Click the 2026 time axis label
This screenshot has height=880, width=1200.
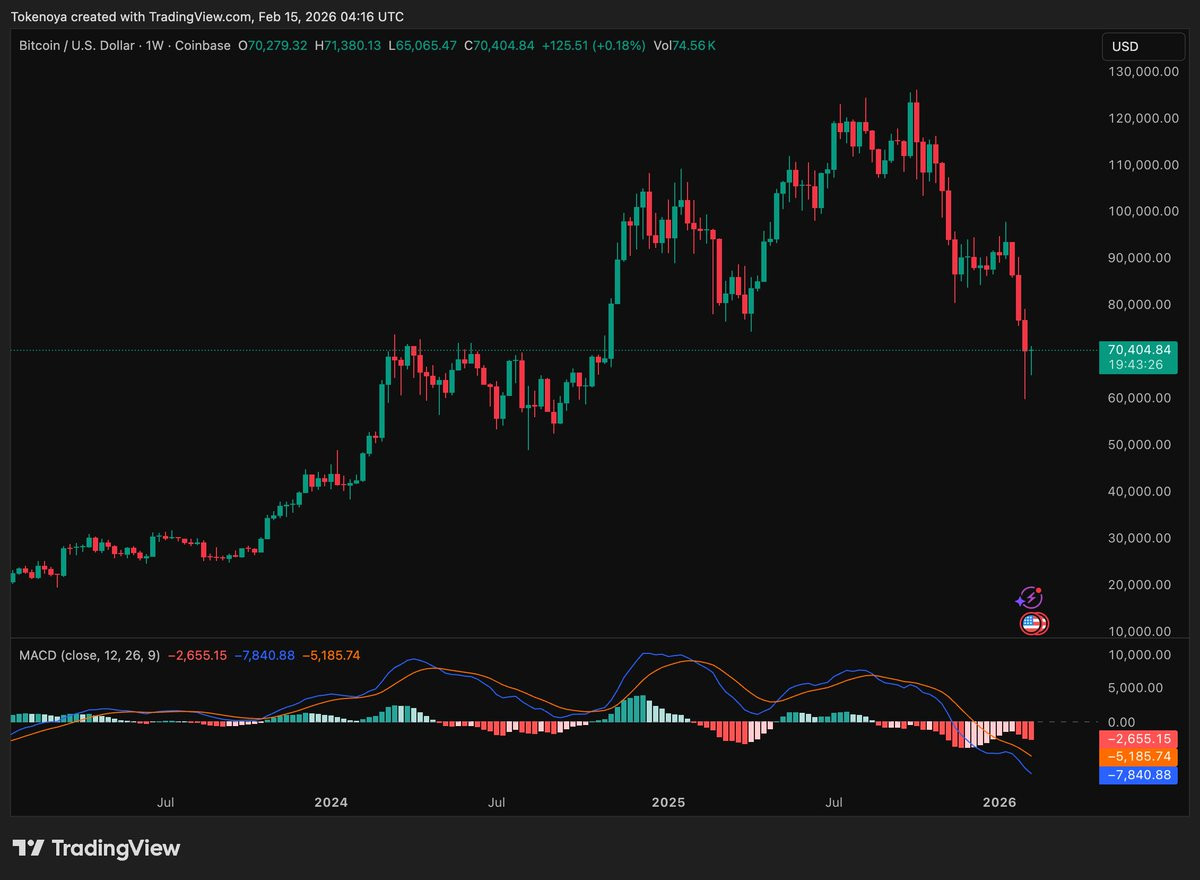click(x=1000, y=802)
